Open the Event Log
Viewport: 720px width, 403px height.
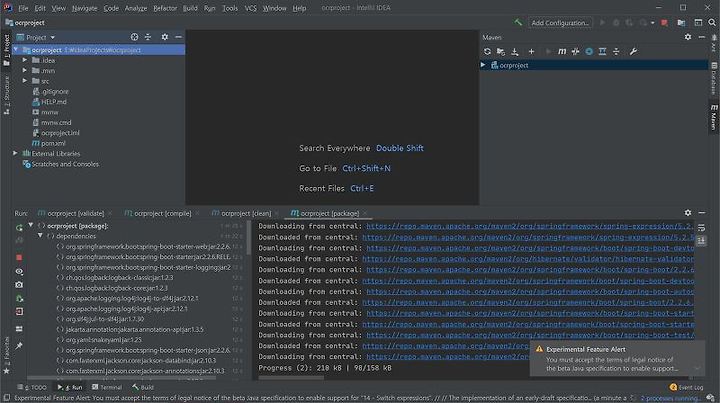point(686,387)
